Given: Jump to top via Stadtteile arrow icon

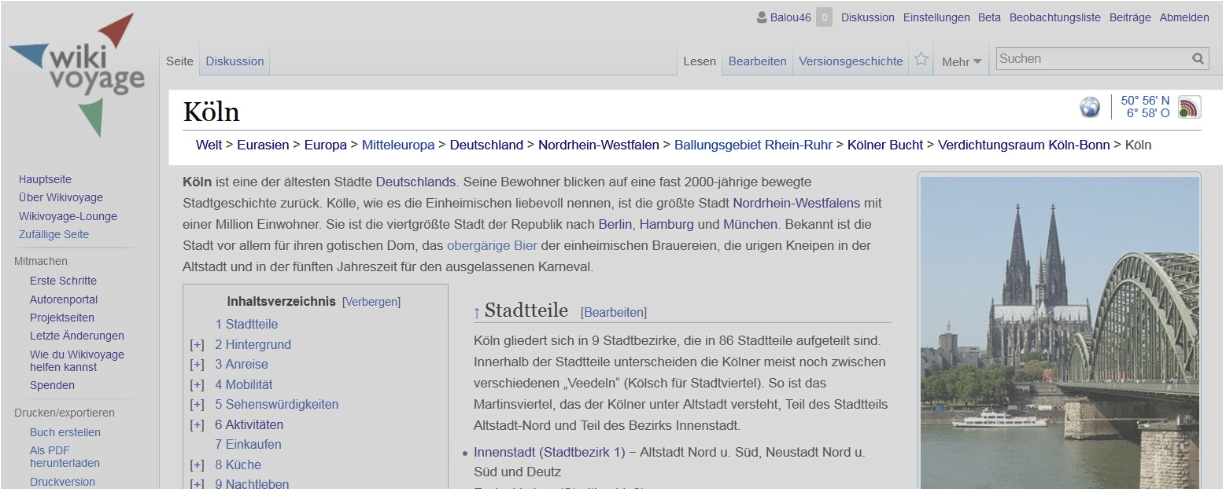Looking at the screenshot, I should (478, 312).
